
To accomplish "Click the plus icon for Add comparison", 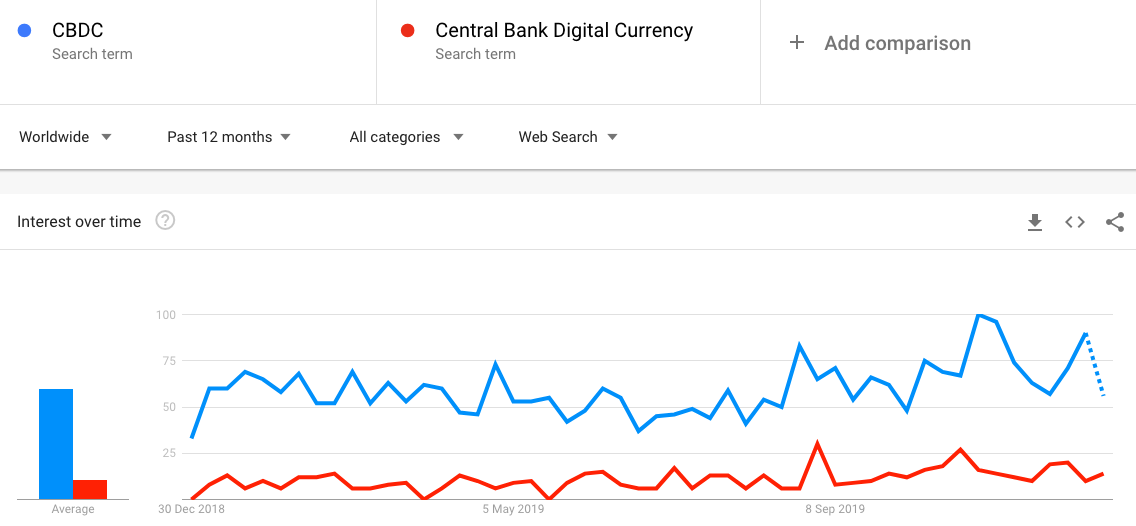I will [797, 43].
